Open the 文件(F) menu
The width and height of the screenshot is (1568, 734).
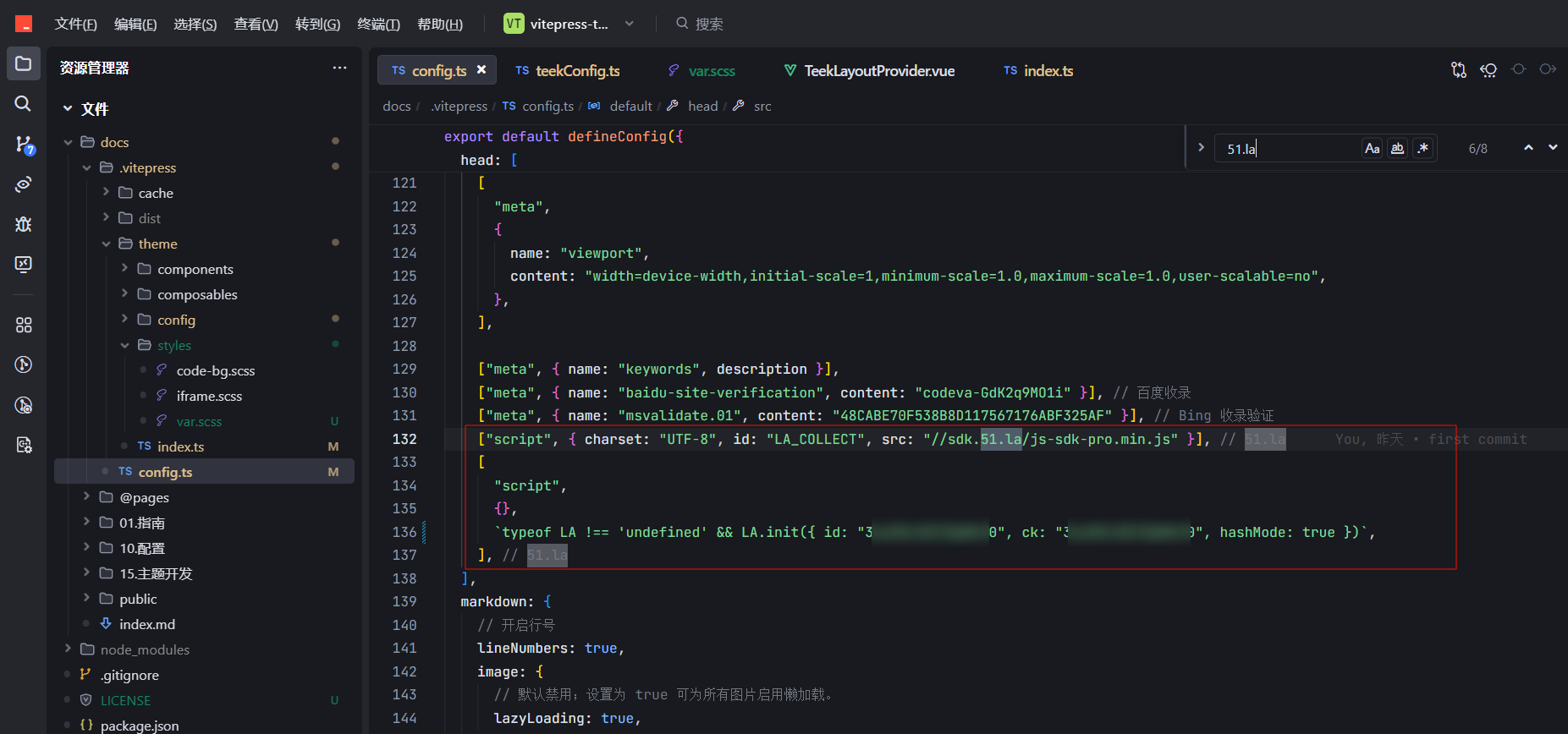coord(75,24)
